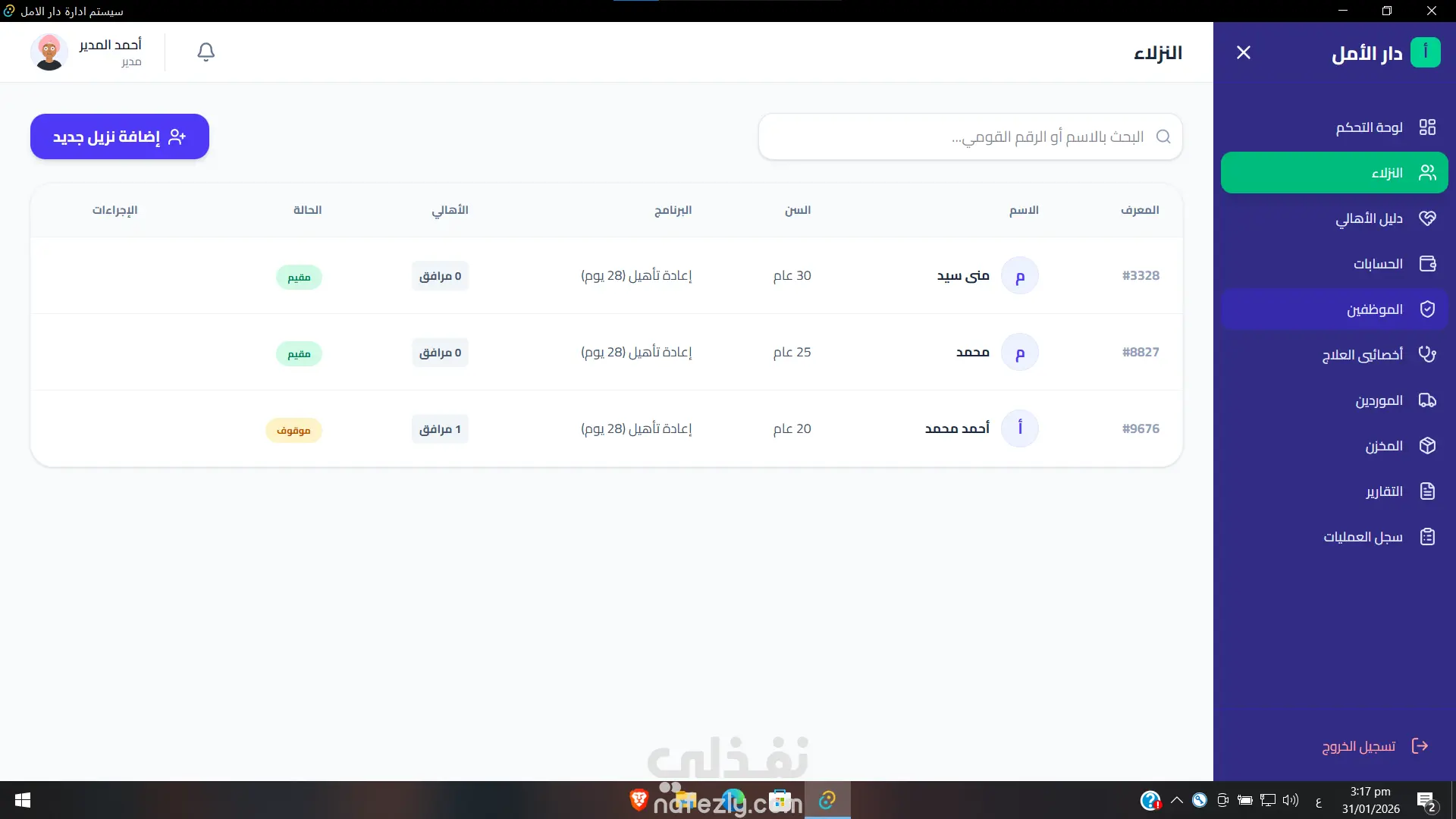Image resolution: width=1456 pixels, height=819 pixels.
Task: Click the المعرف column header
Action: [x=1140, y=210]
